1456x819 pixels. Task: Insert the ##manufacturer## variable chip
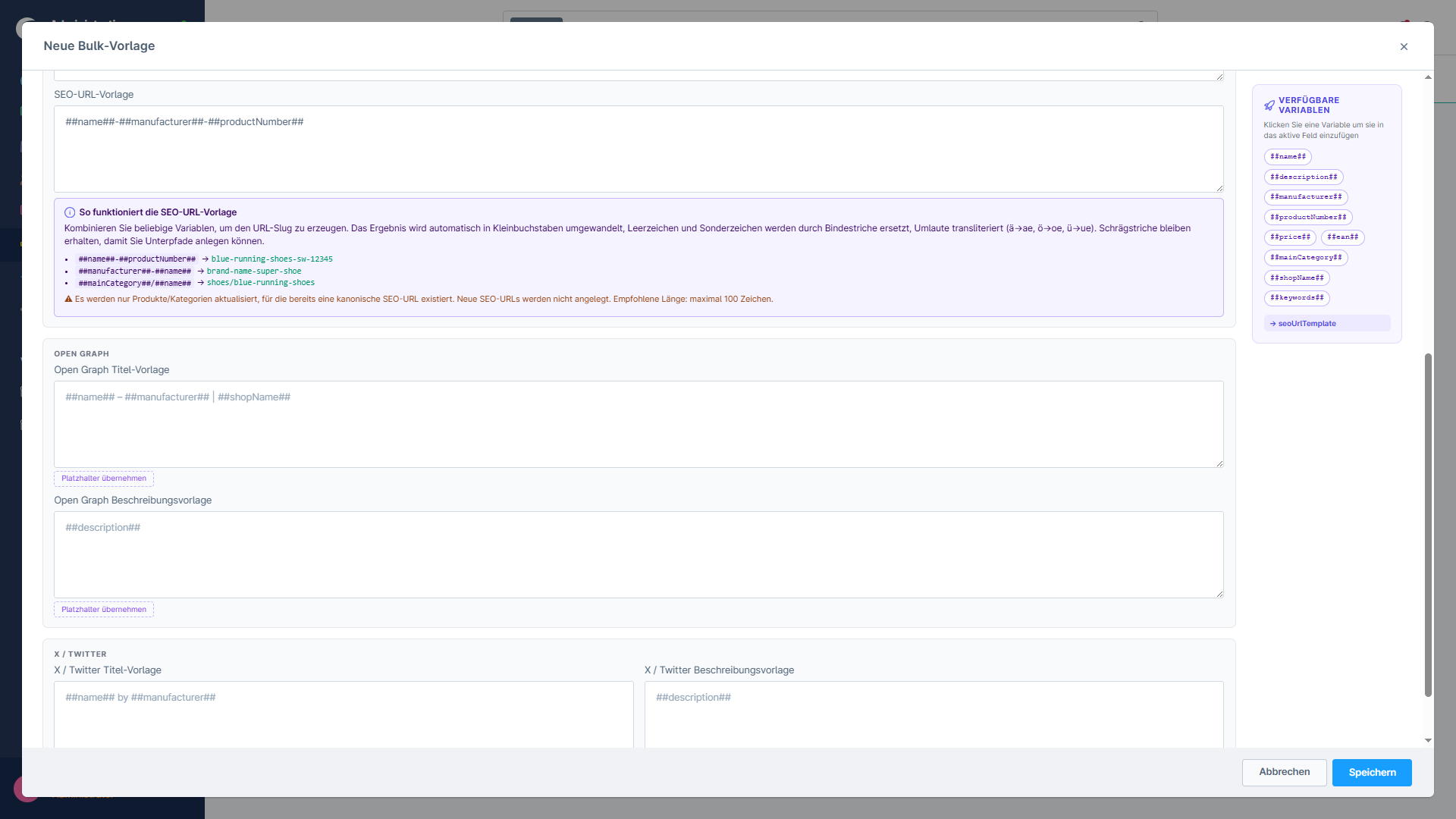pyautogui.click(x=1306, y=197)
